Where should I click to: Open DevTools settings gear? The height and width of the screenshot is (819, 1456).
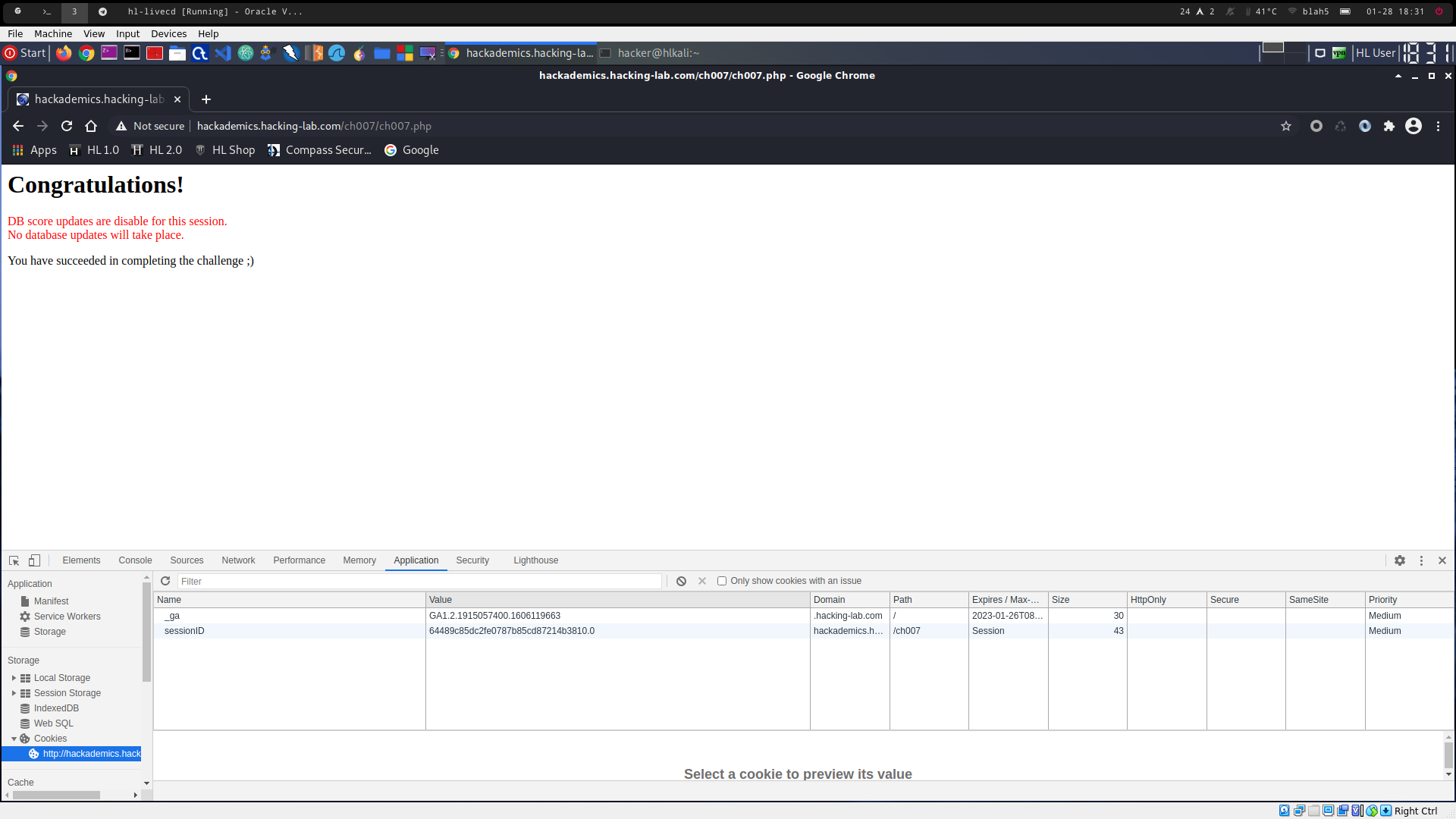pyautogui.click(x=1400, y=560)
